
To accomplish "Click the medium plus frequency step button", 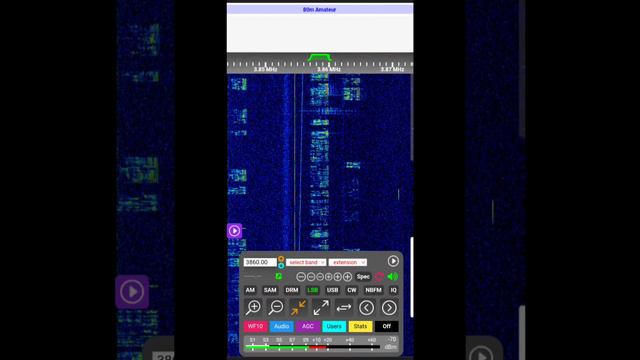I will [338, 277].
